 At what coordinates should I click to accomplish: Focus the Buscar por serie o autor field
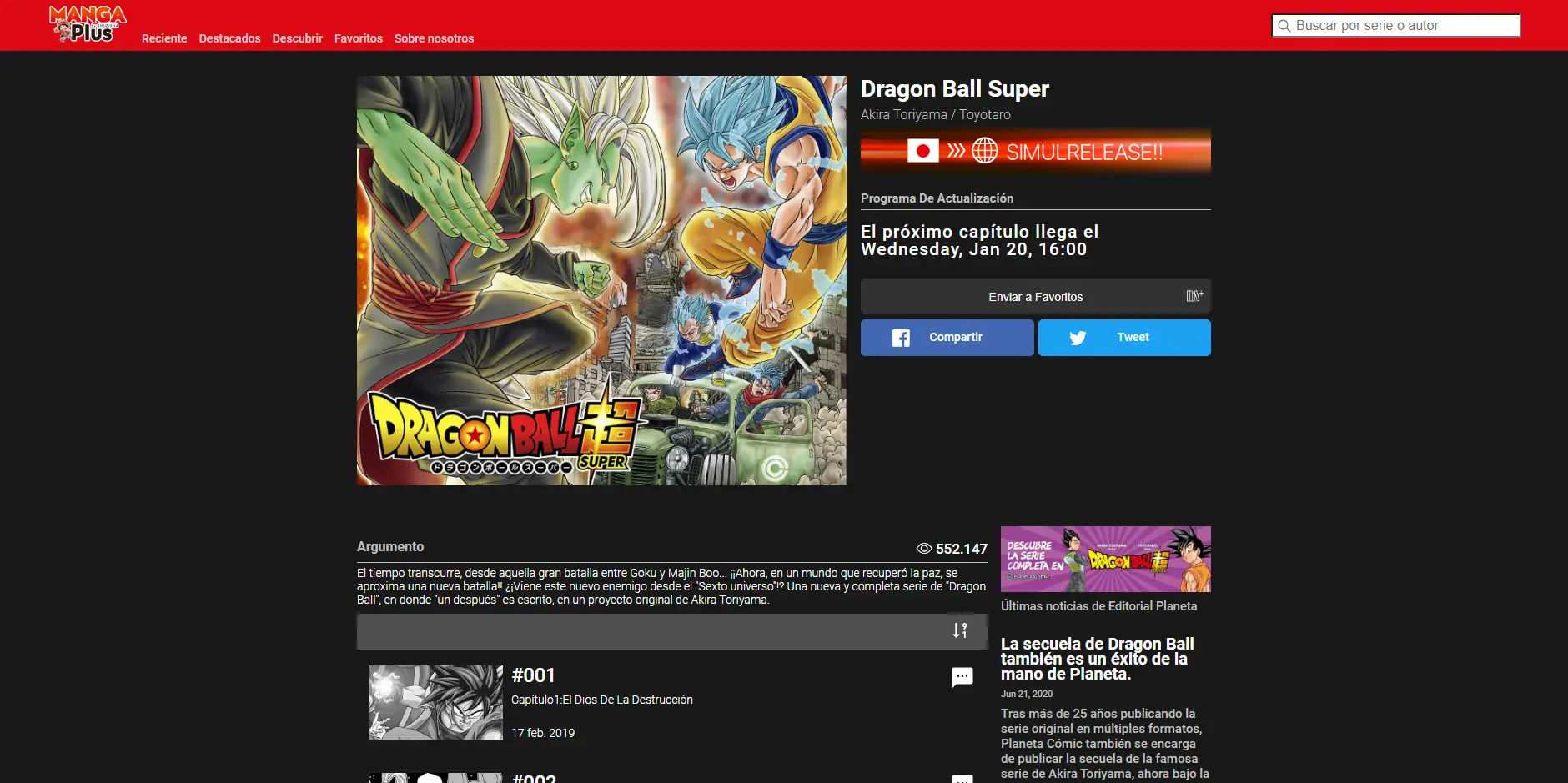pos(1396,26)
